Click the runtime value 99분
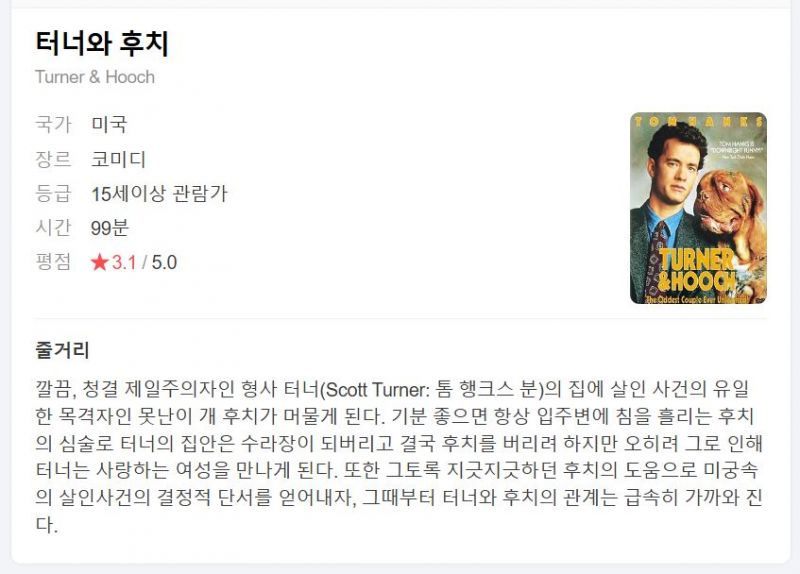Viewport: 800px width, 574px height. click(x=110, y=228)
